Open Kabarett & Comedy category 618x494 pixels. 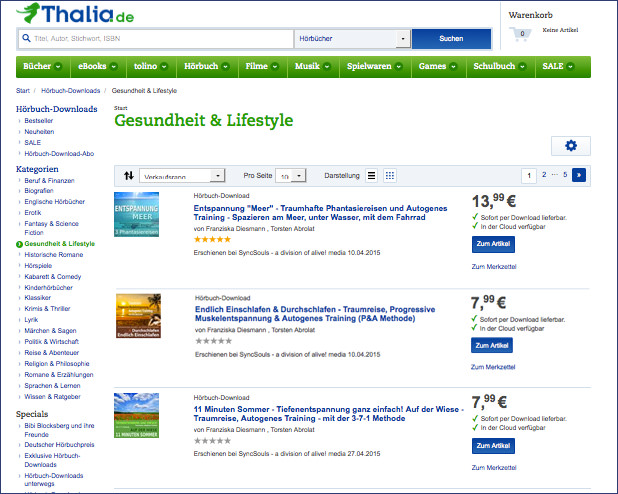point(53,277)
